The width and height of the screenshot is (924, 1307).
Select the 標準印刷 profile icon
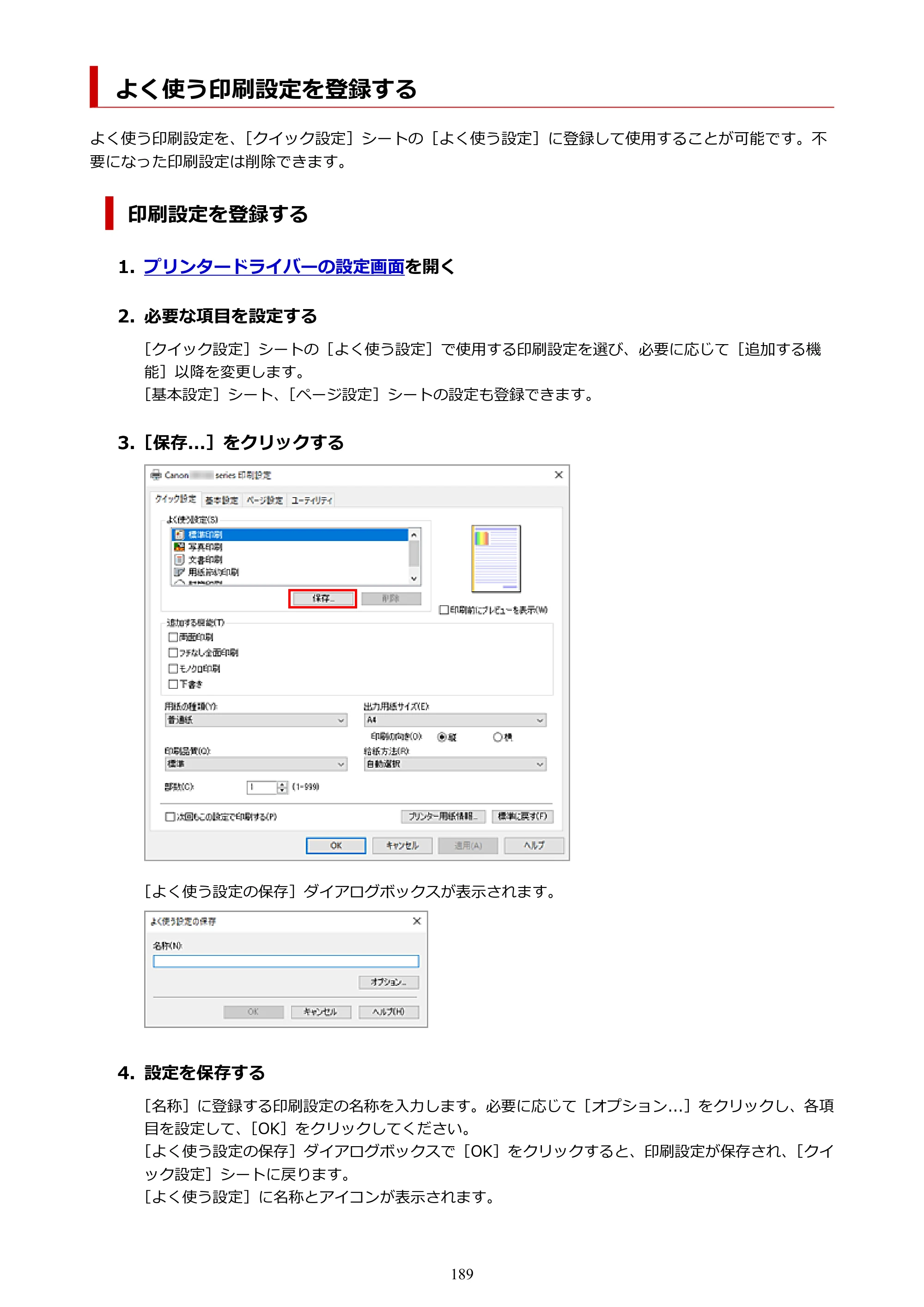(x=179, y=535)
